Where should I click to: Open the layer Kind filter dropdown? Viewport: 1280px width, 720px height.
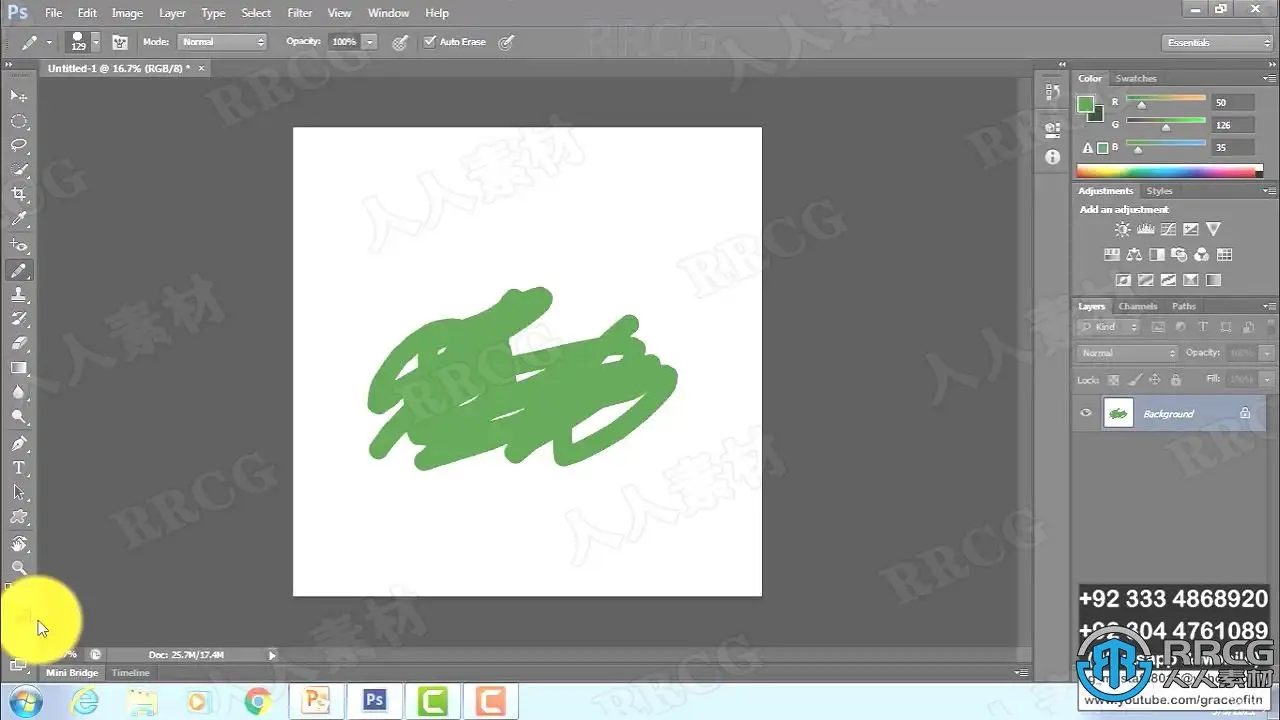coord(1109,327)
